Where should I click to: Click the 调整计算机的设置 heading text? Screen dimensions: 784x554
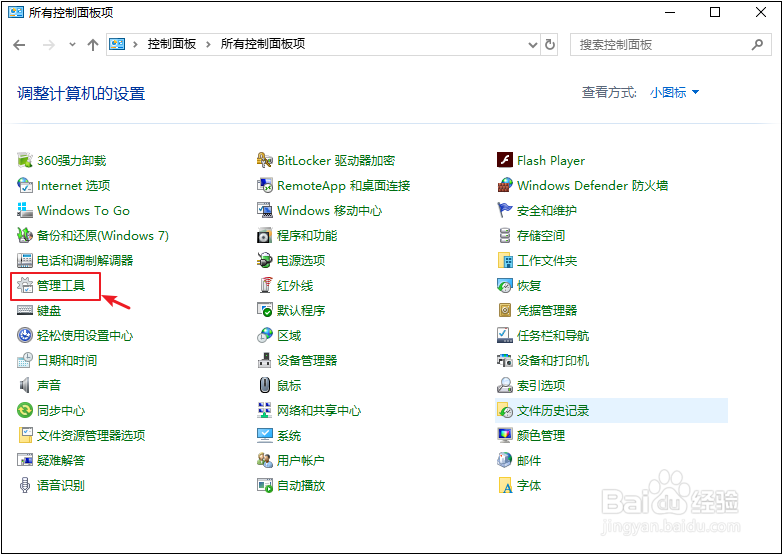81,94
